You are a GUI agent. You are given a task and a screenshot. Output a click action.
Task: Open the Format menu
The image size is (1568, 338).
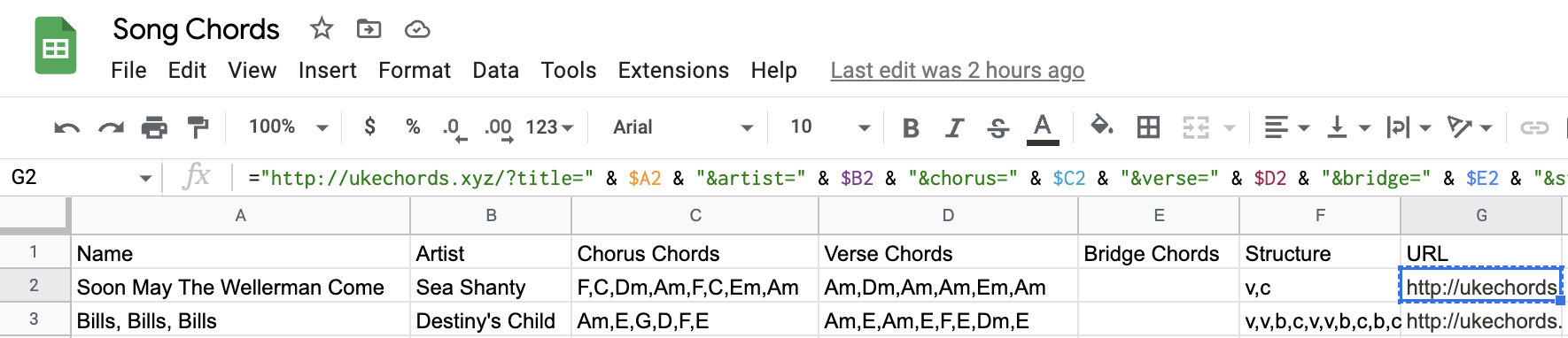pos(415,70)
